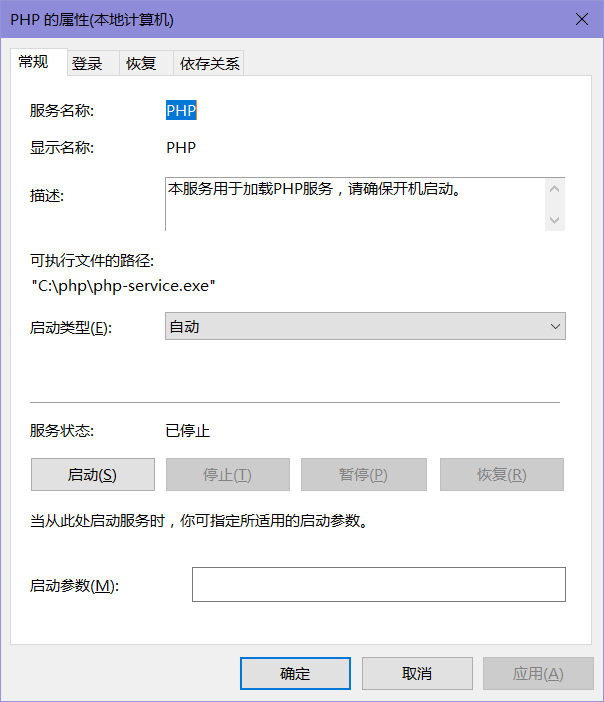Screen dimensions: 604x702
Task: Click the description scroll up arrow
Action: pos(555,189)
